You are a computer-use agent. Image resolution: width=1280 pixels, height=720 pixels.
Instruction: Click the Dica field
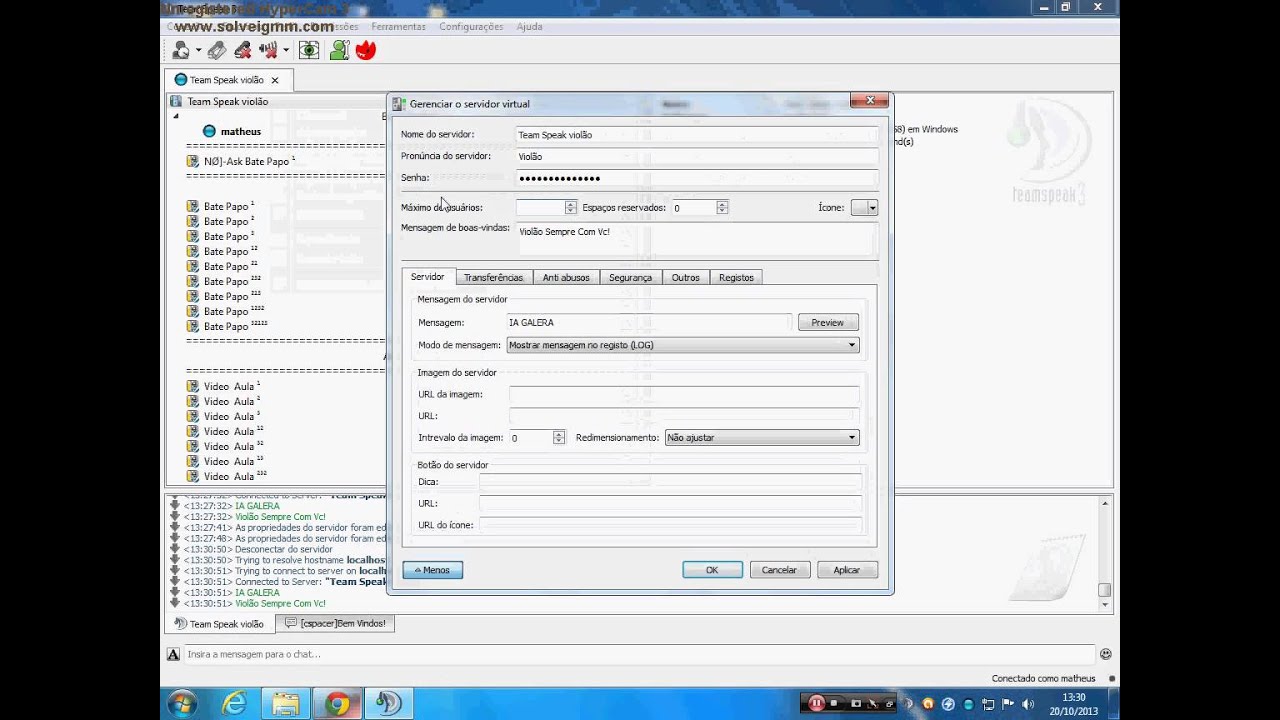pyautogui.click(x=670, y=481)
